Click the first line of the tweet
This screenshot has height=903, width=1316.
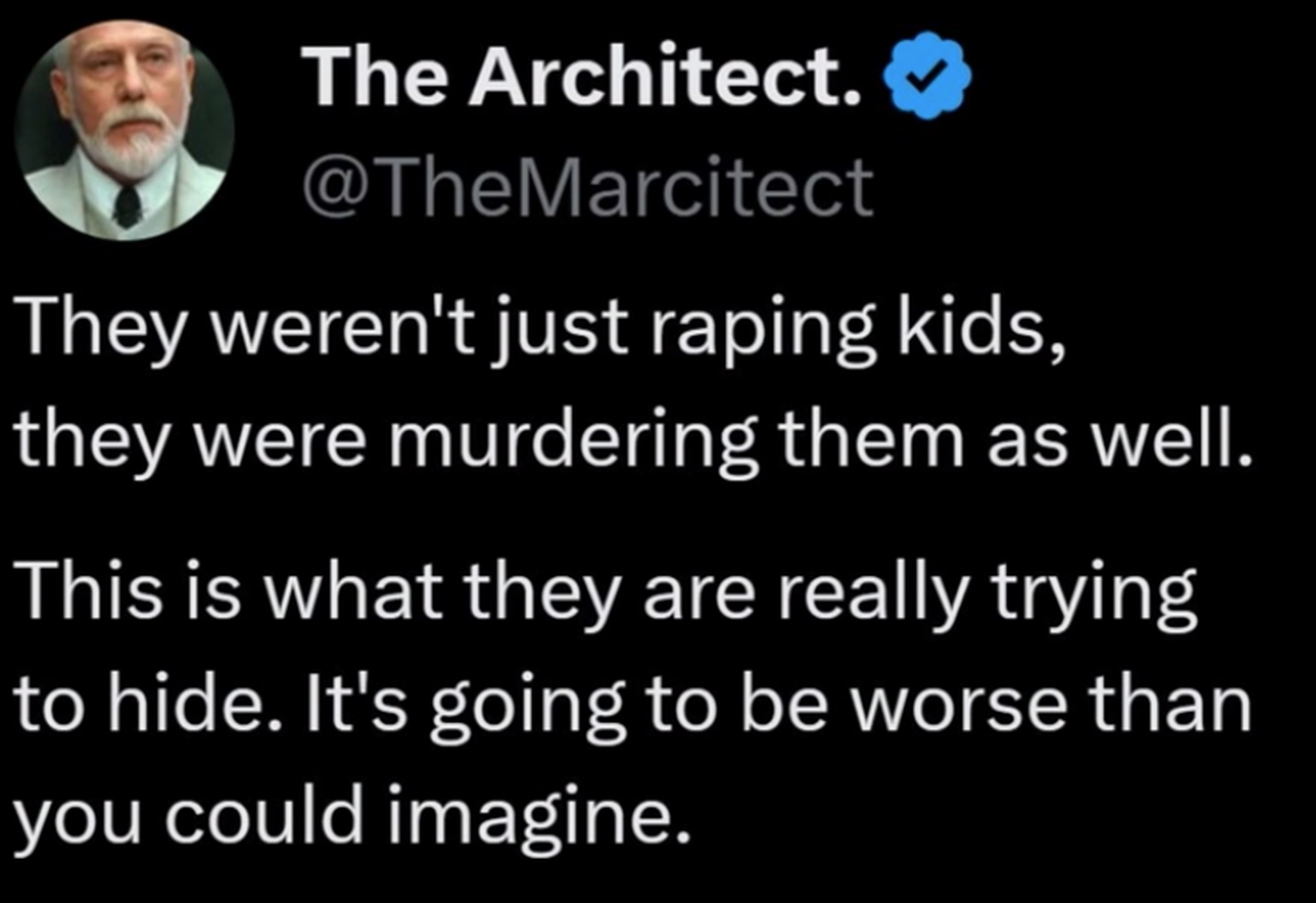coord(541,328)
